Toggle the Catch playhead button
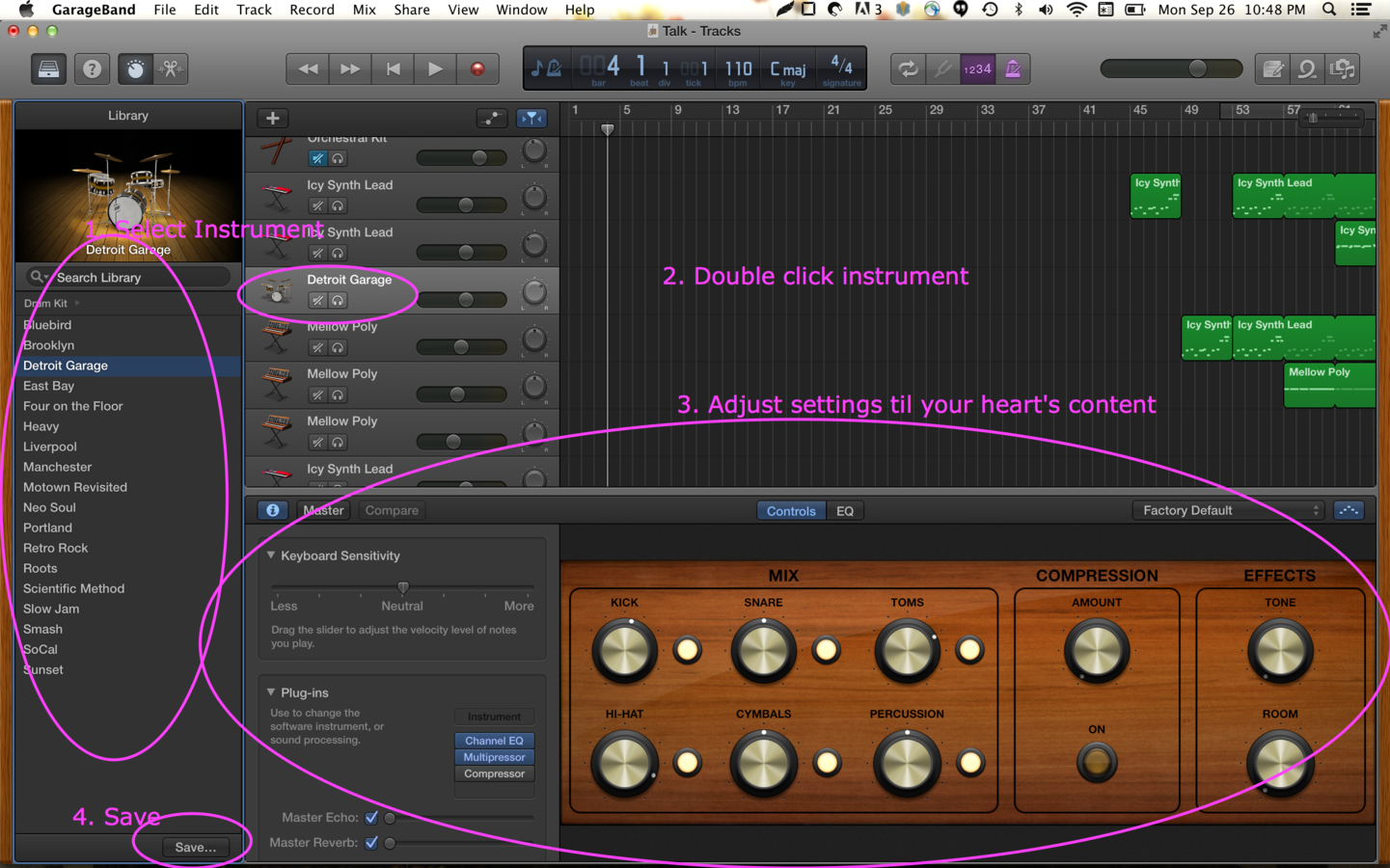Image resolution: width=1390 pixels, height=868 pixels. tap(531, 118)
